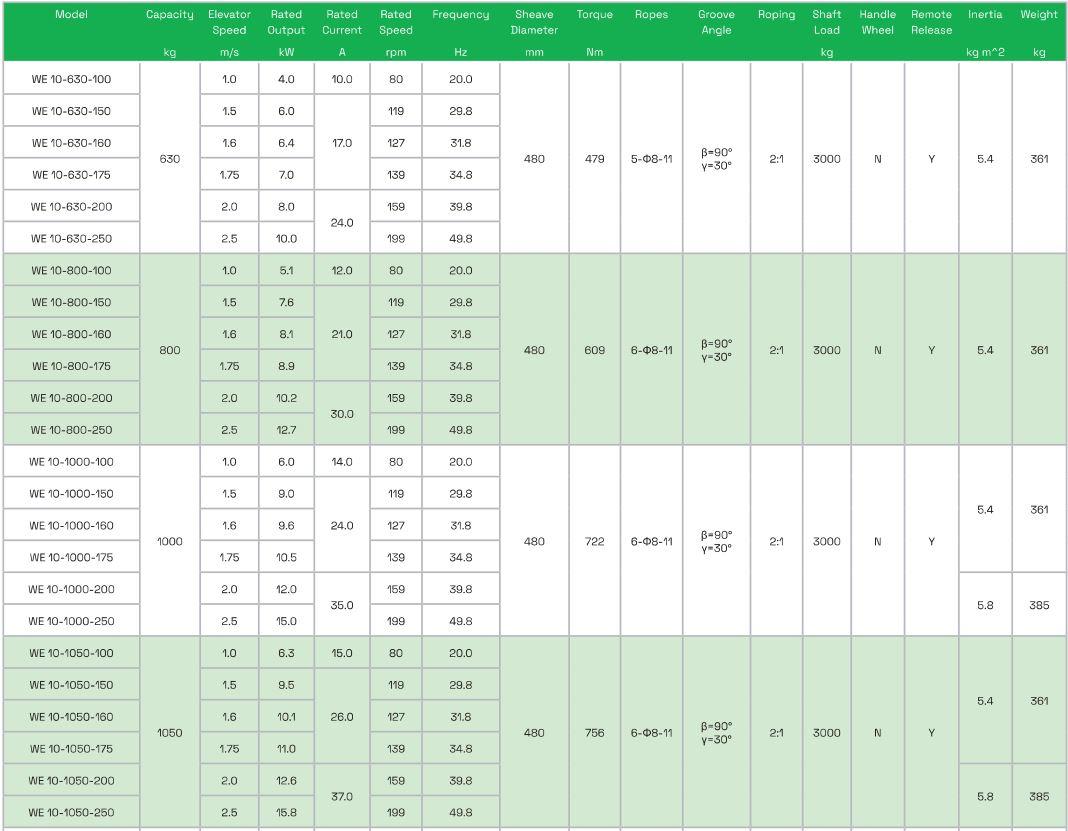Click WE 10-1000-200 model name
1068x831 pixels.
(x=71, y=589)
